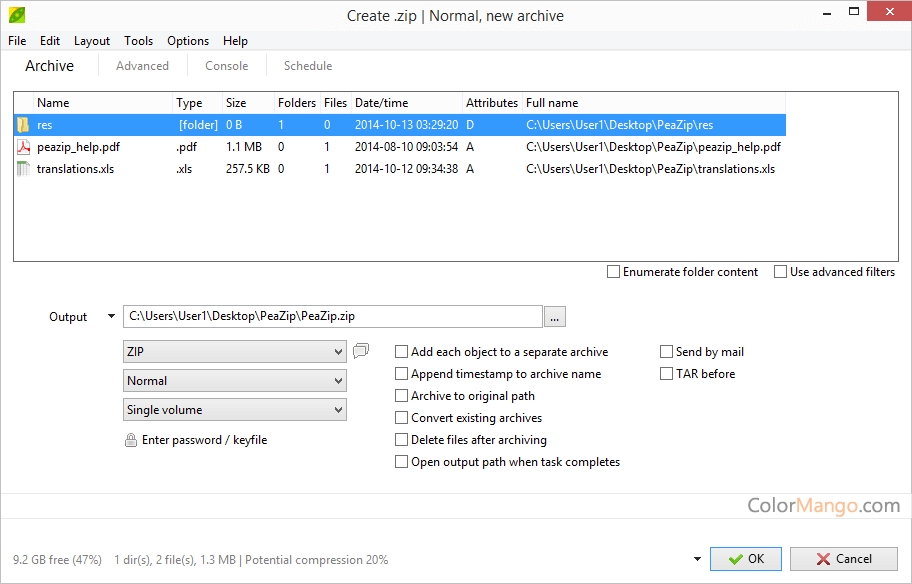The width and height of the screenshot is (912, 584).
Task: Maximize the PeaZip window
Action: click(x=854, y=11)
